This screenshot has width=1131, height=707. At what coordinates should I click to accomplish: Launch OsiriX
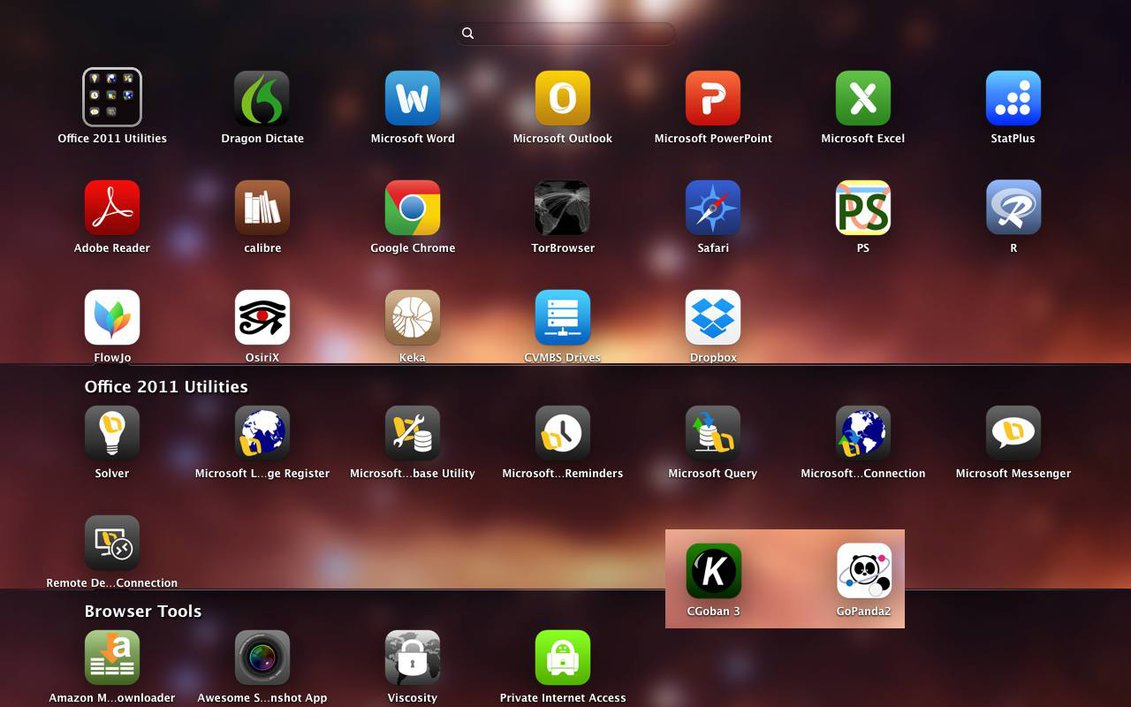(262, 317)
